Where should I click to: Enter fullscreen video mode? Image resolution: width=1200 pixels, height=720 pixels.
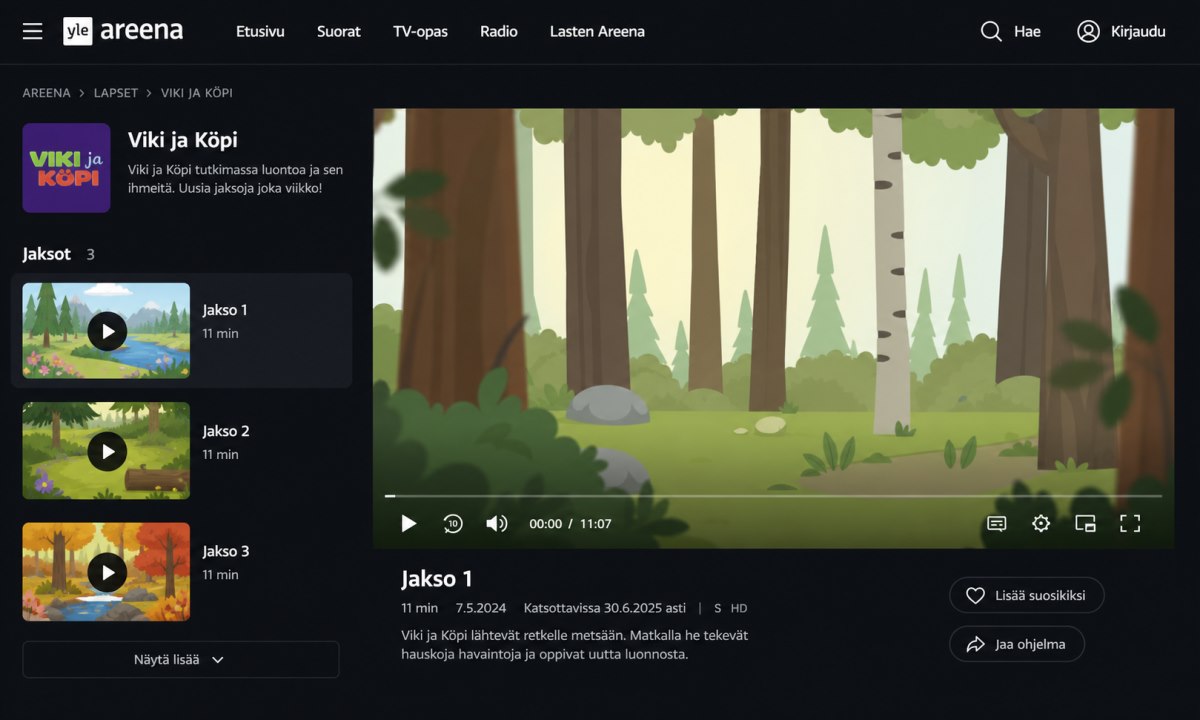click(x=1130, y=523)
